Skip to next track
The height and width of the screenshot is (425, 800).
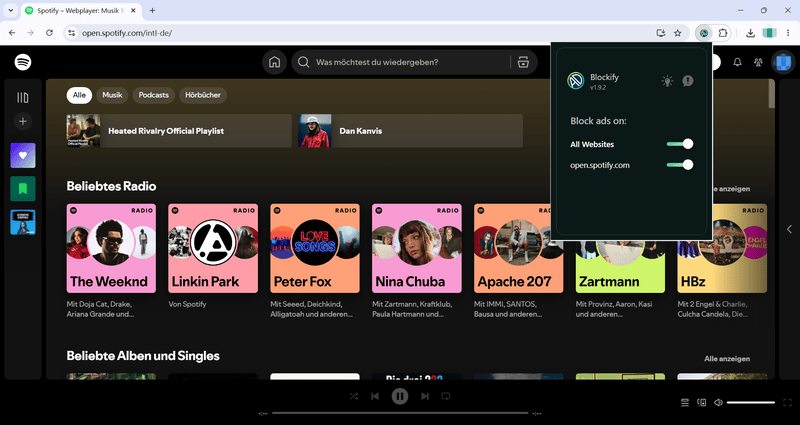tap(424, 396)
